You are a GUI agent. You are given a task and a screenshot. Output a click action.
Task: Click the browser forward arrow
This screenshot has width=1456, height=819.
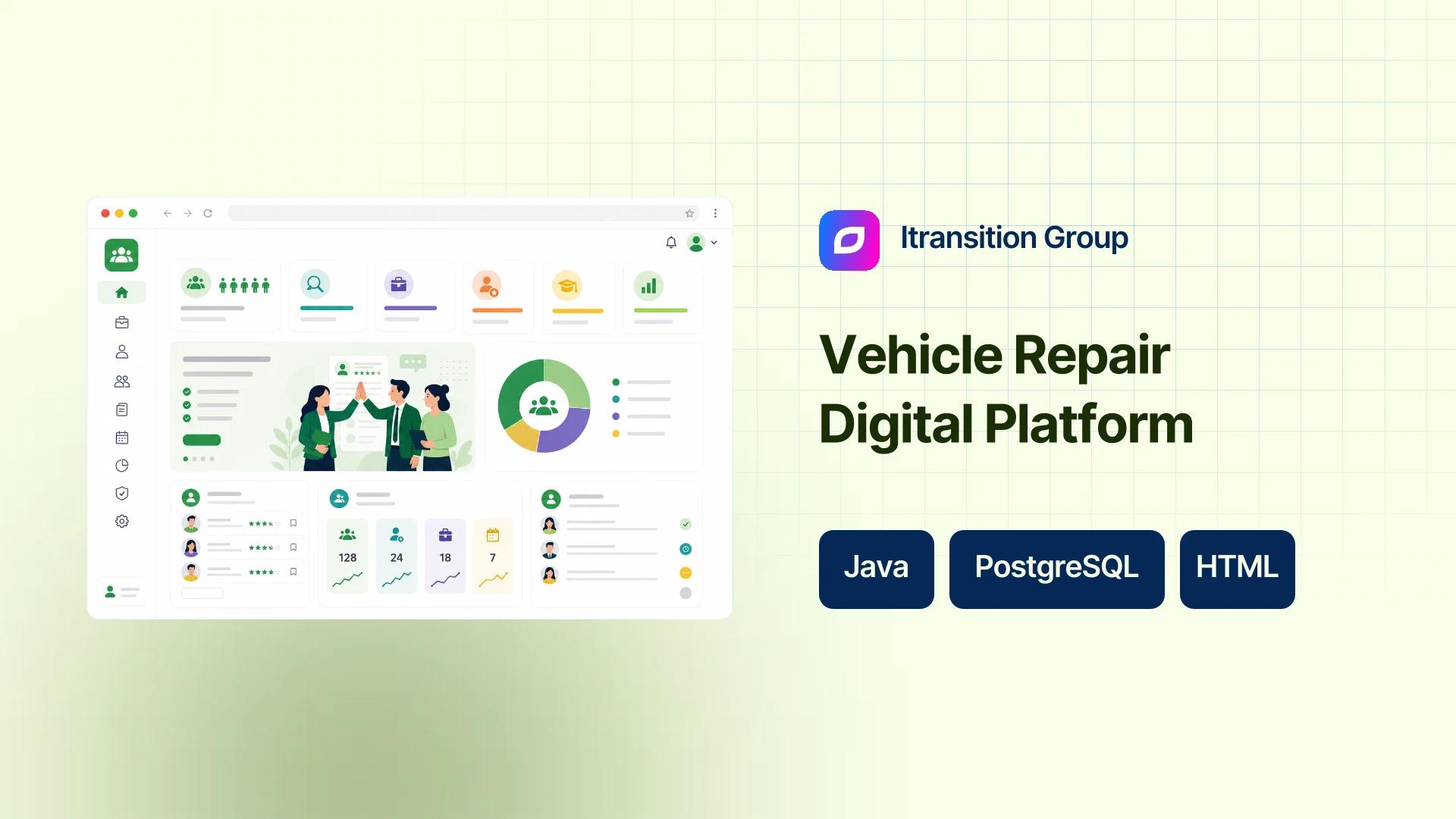coord(187,213)
